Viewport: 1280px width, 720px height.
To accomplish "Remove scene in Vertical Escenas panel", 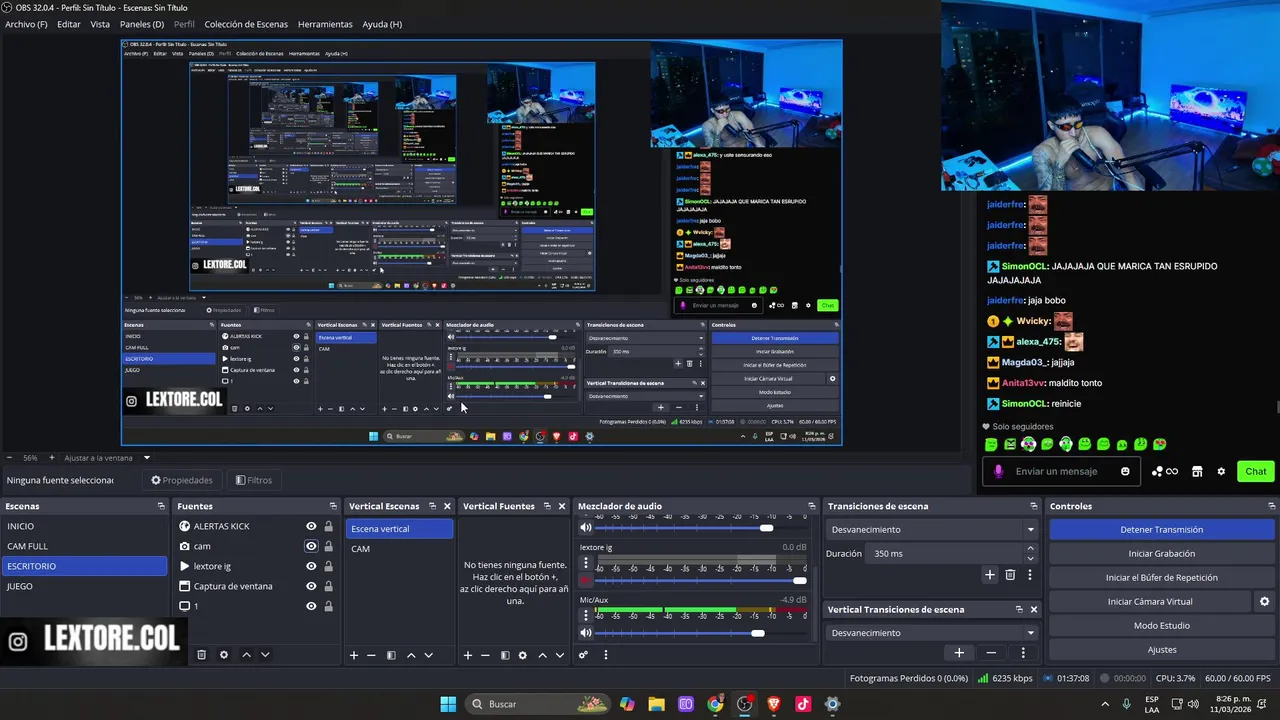I will [x=371, y=655].
